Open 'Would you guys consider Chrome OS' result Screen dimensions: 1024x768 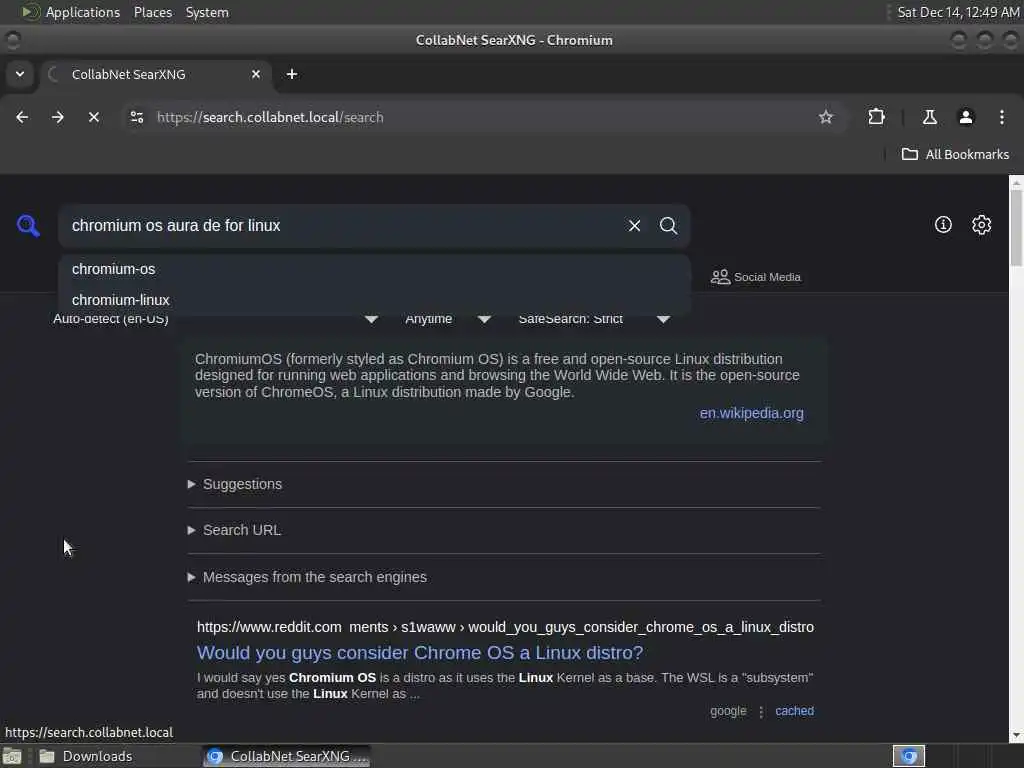pyautogui.click(x=420, y=652)
